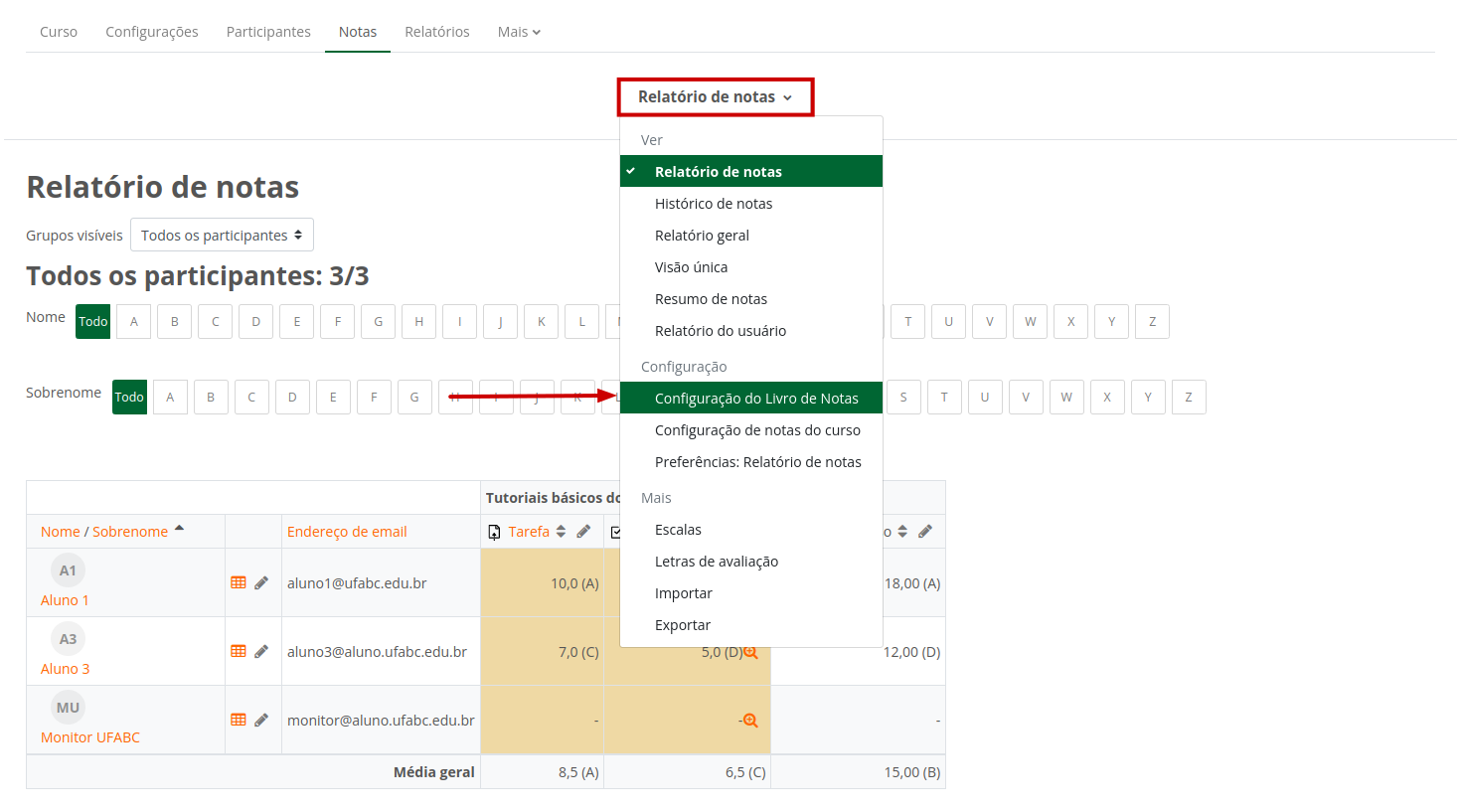Switch to the Participantes tab
Screen dimensions: 1461x812
click(268, 32)
